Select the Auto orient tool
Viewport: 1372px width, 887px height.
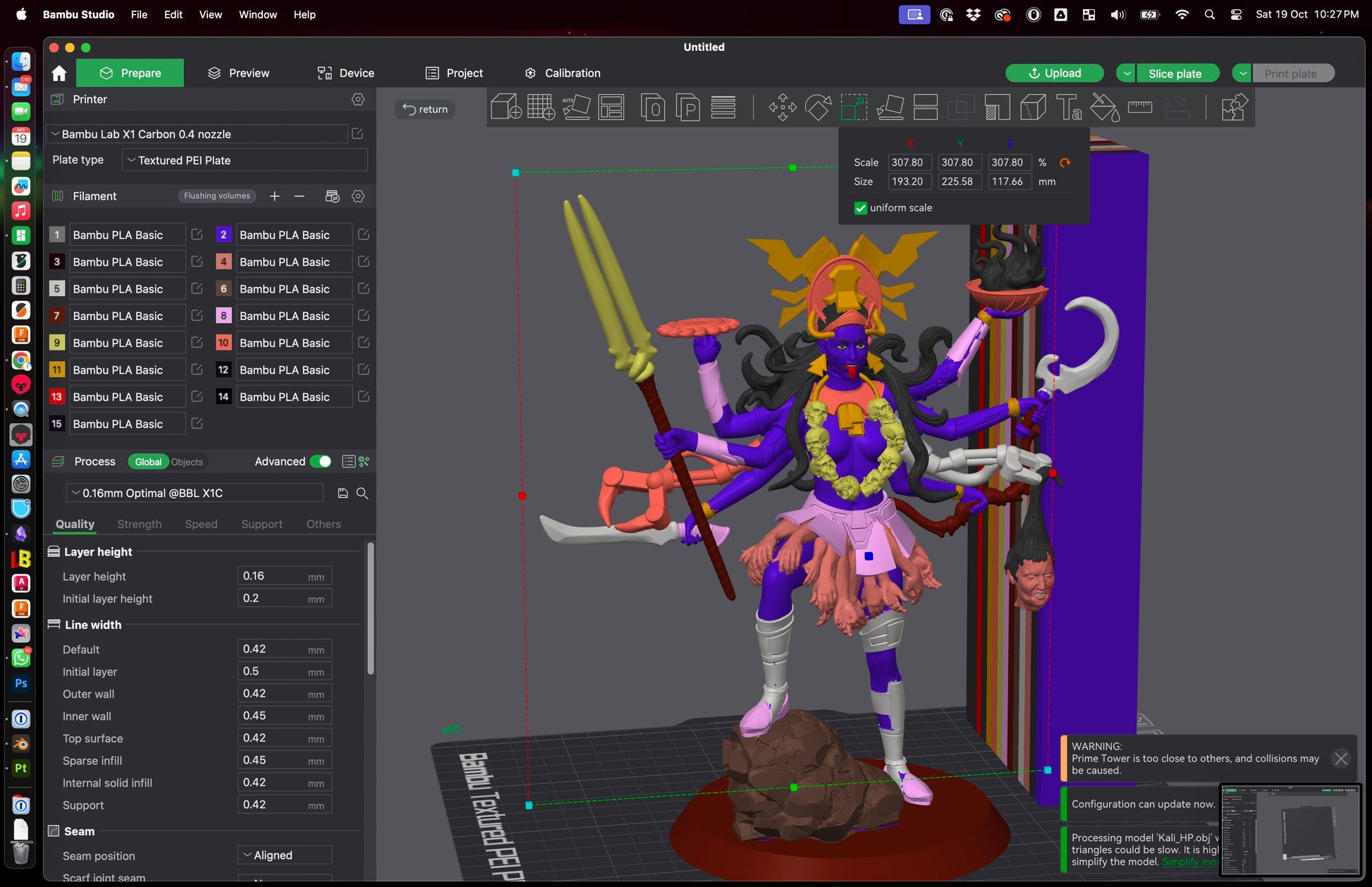(x=576, y=108)
